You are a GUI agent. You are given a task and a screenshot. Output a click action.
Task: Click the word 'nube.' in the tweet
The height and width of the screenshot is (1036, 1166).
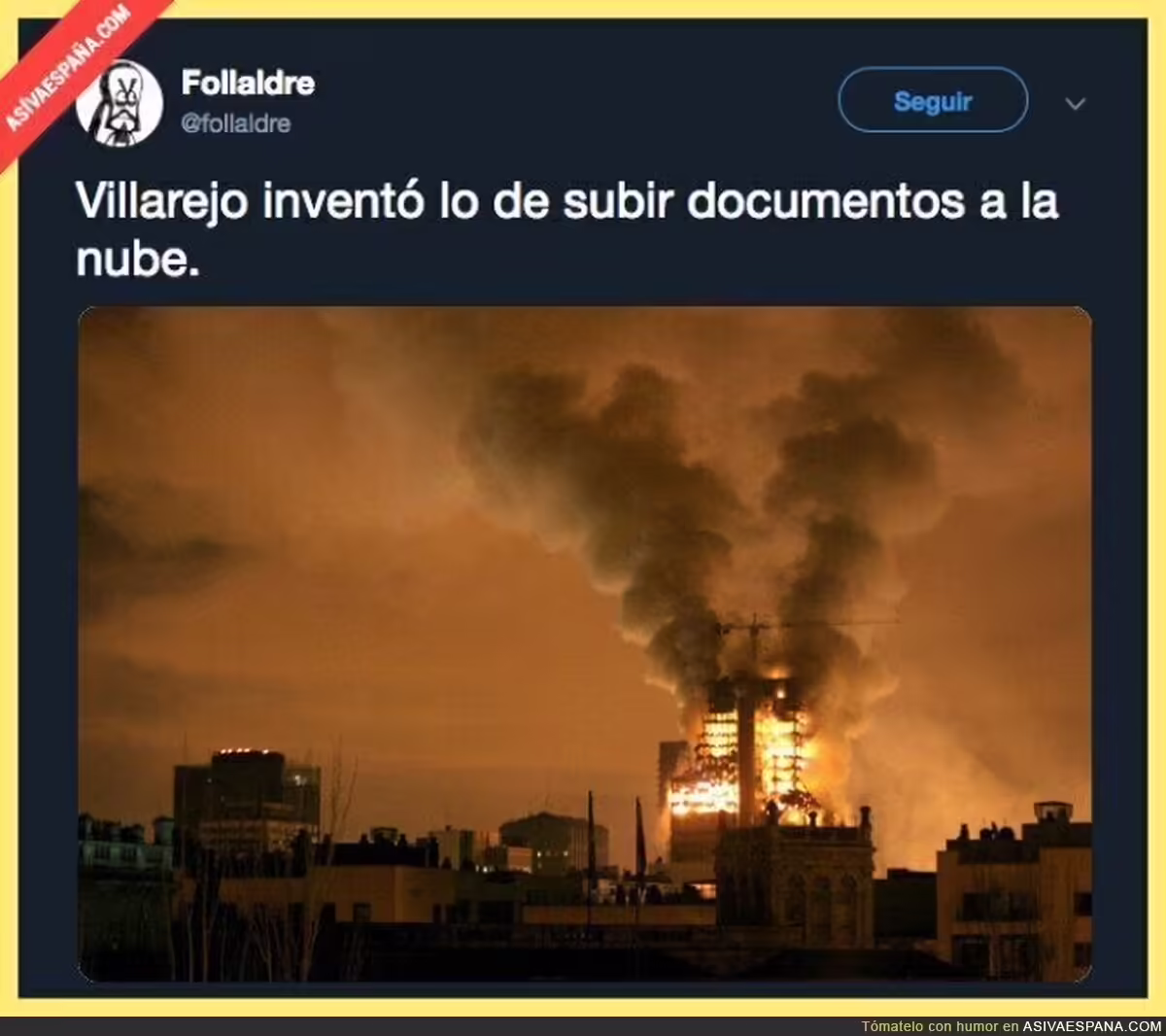pyautogui.click(x=138, y=259)
